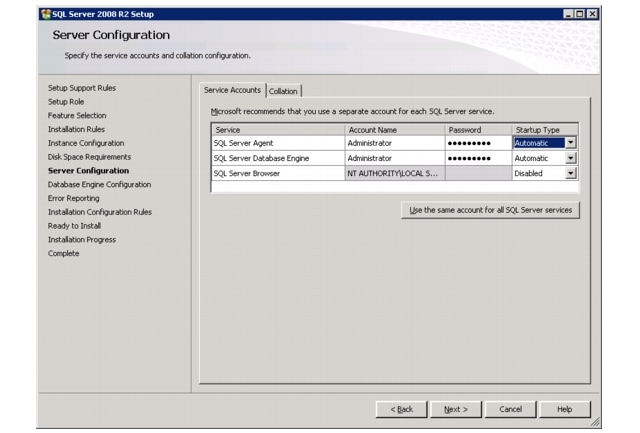Click Ready to Install in step list

point(74,226)
